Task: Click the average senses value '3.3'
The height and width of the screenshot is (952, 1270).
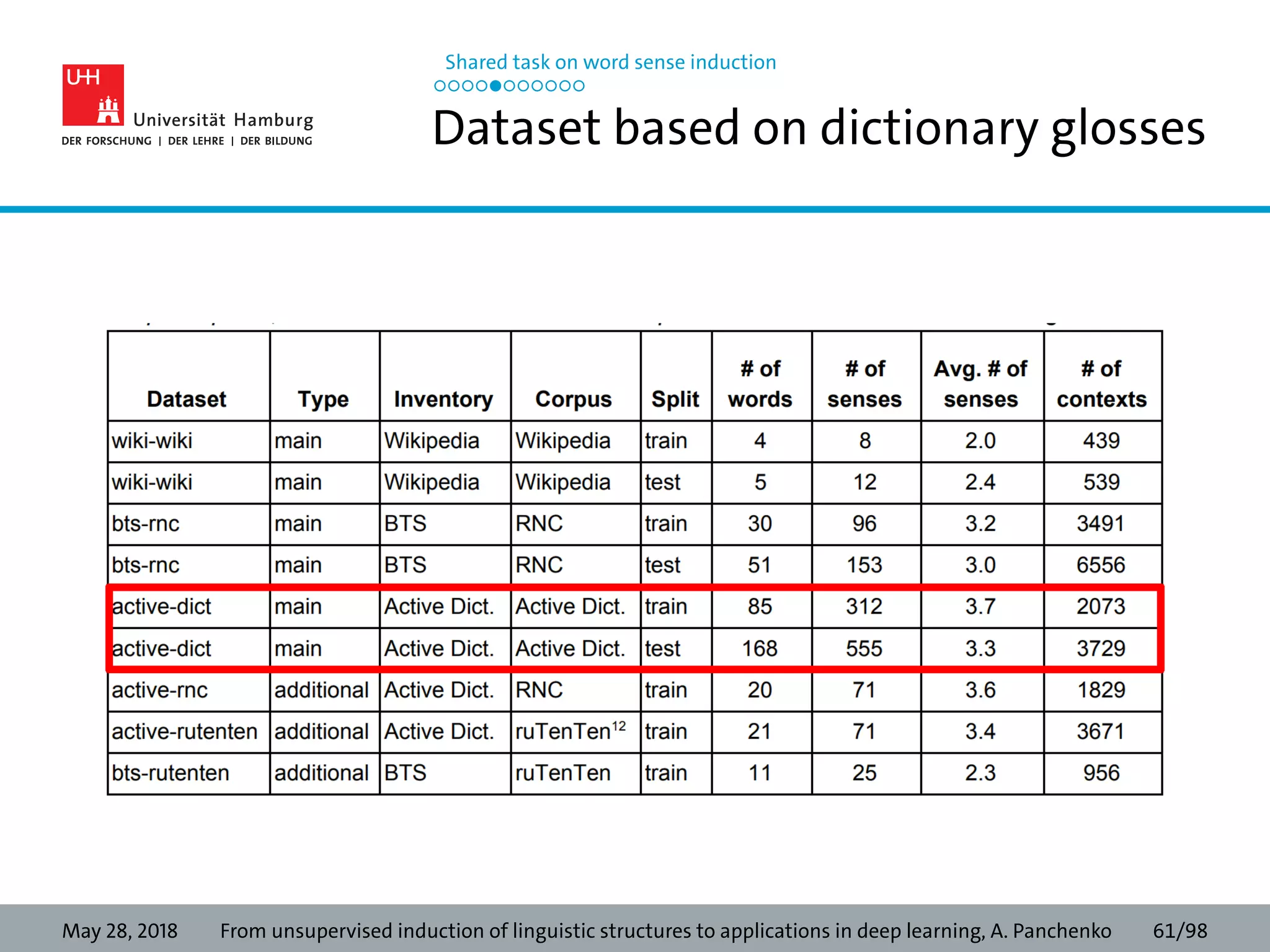Action: click(980, 648)
